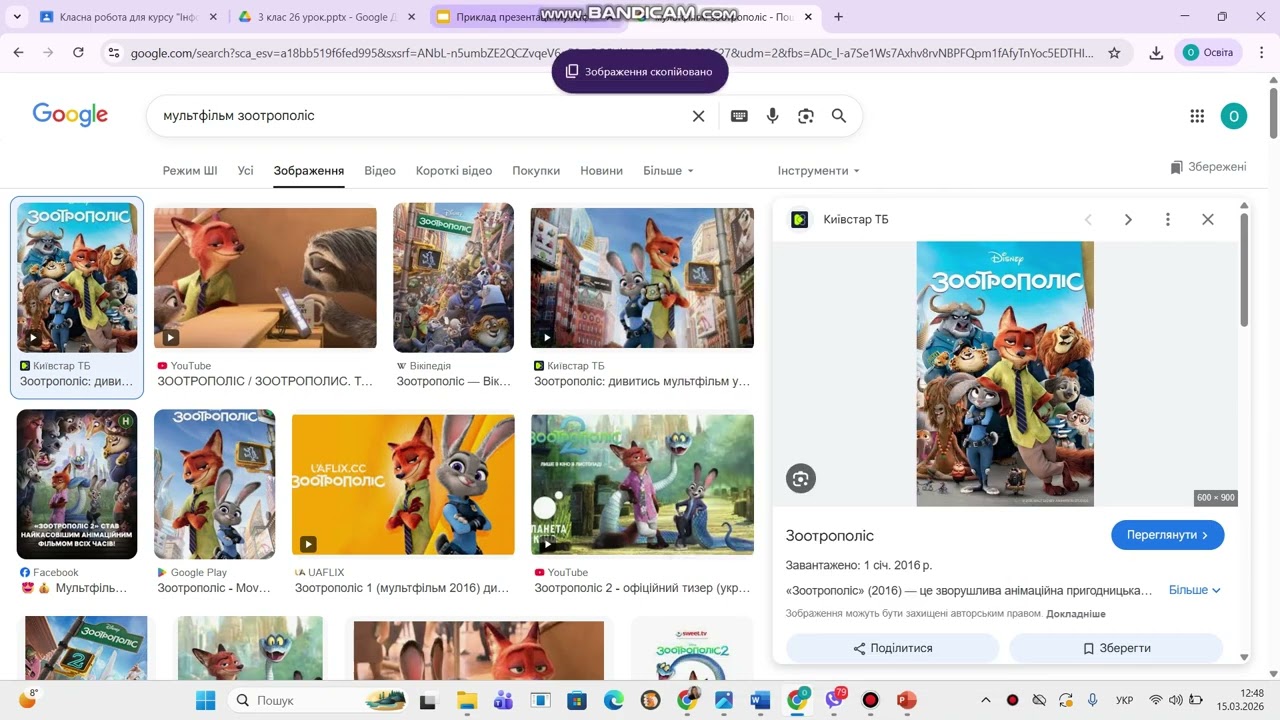
Task: Open the on-screen keyboard input tool
Action: point(739,116)
